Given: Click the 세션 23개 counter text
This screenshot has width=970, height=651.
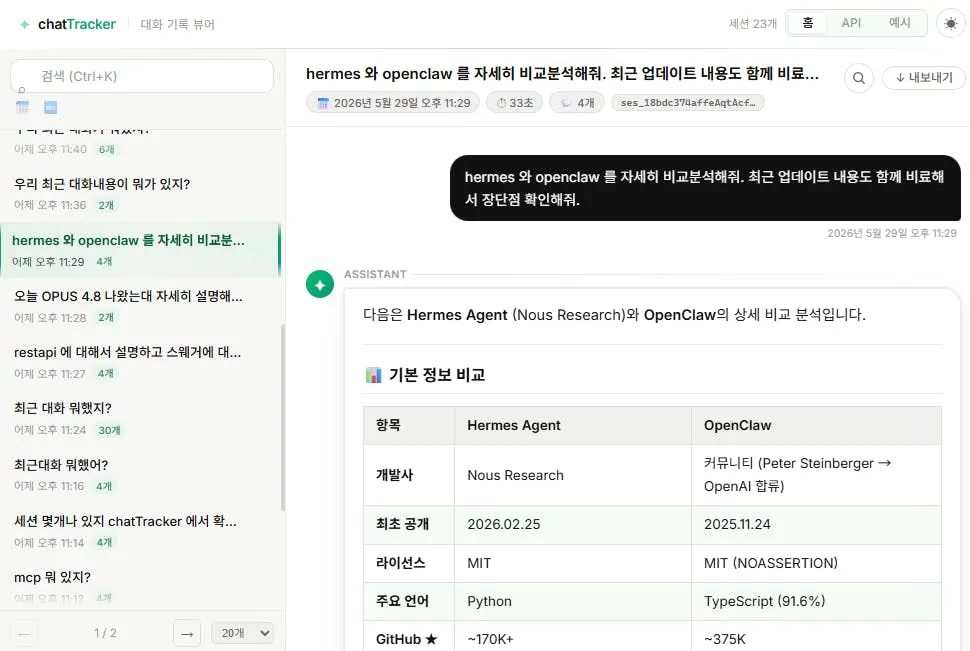Looking at the screenshot, I should pyautogui.click(x=752, y=24).
